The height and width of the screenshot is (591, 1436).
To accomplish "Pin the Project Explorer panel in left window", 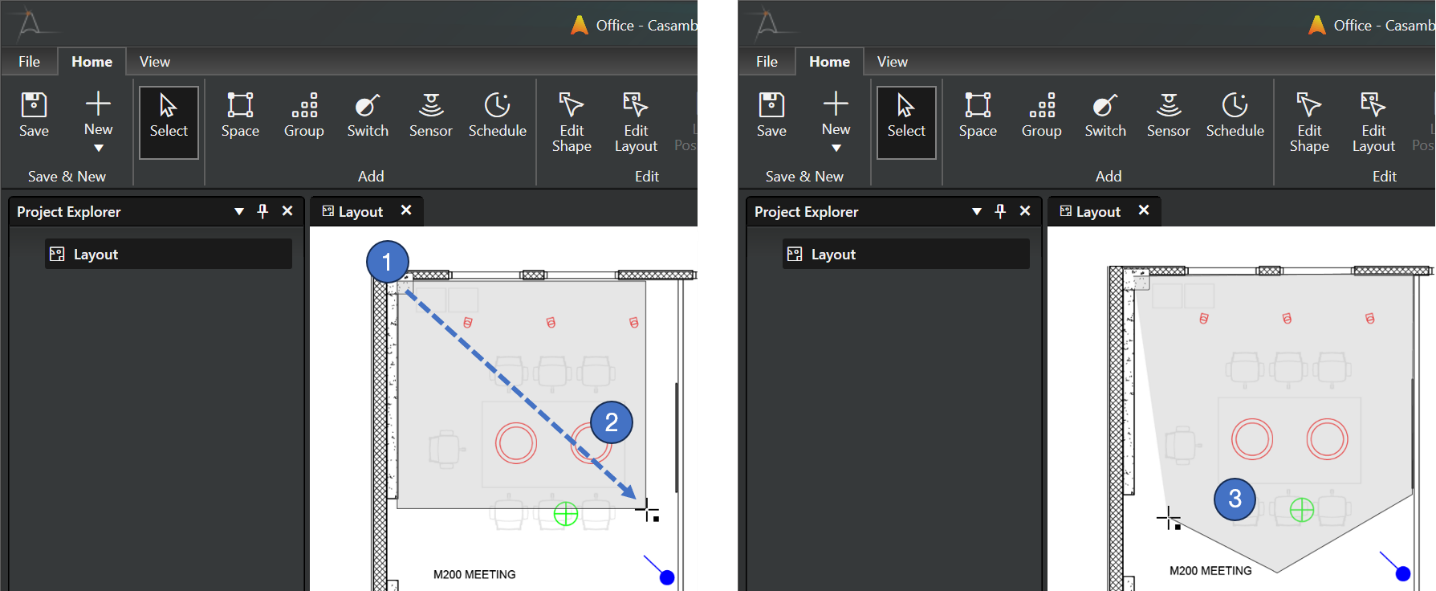I will 263,211.
